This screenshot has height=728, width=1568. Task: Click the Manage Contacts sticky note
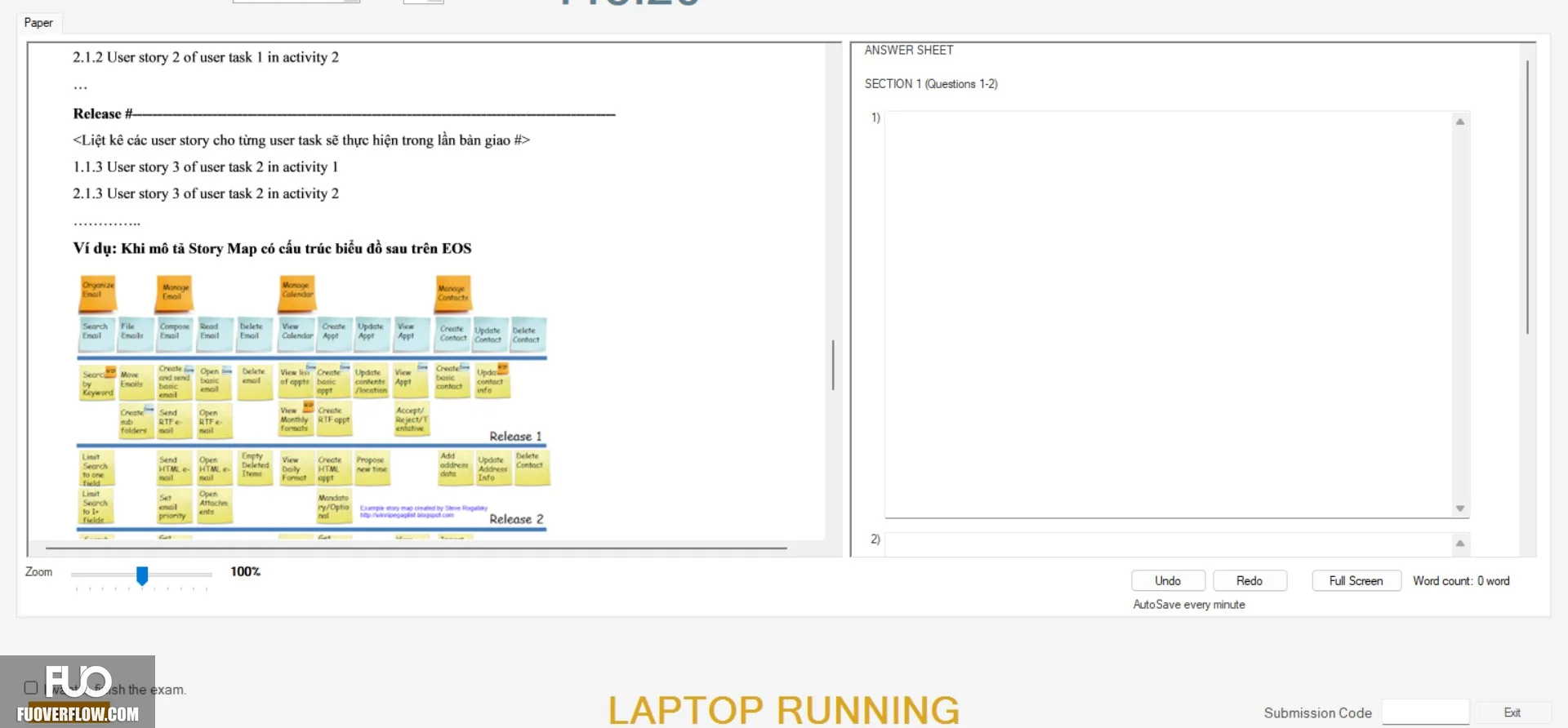pos(452,293)
